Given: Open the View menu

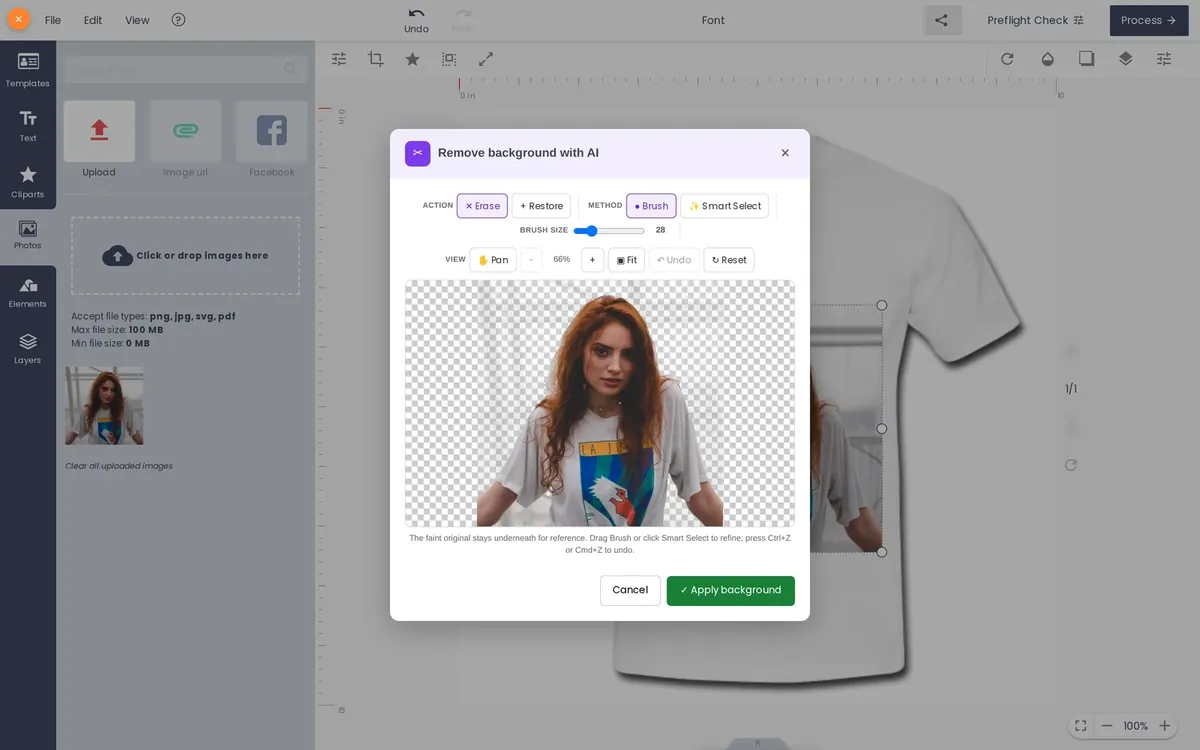Looking at the screenshot, I should pos(137,20).
